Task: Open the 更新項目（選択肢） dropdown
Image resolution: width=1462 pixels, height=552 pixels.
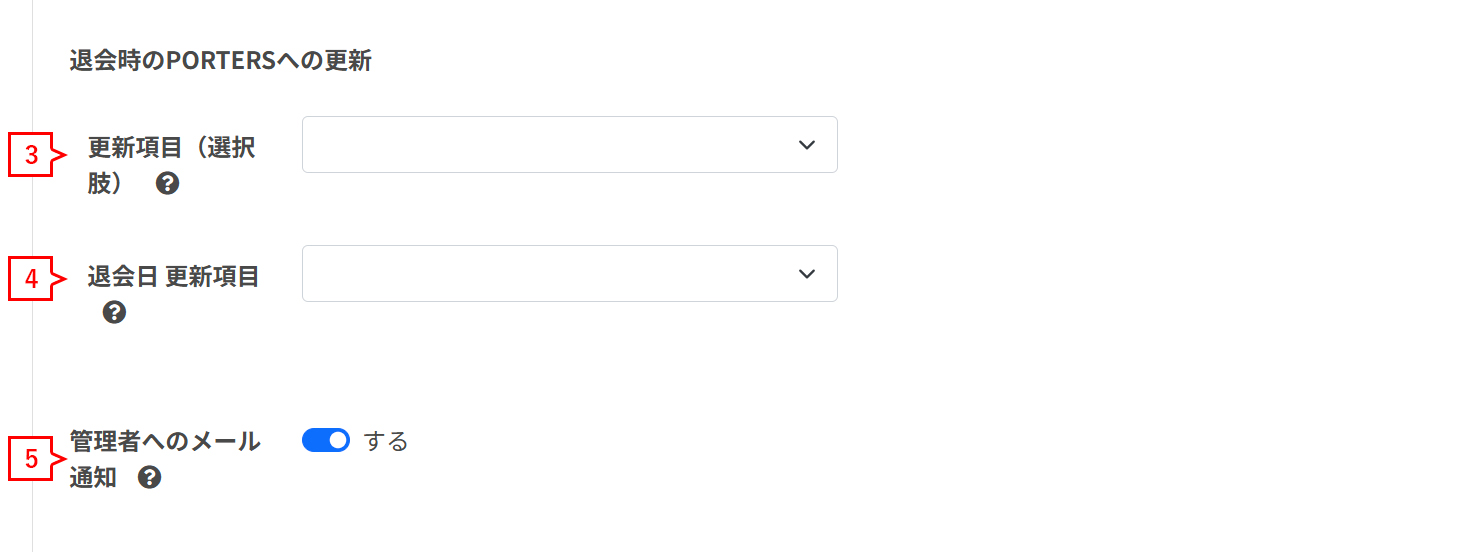Action: click(570, 145)
